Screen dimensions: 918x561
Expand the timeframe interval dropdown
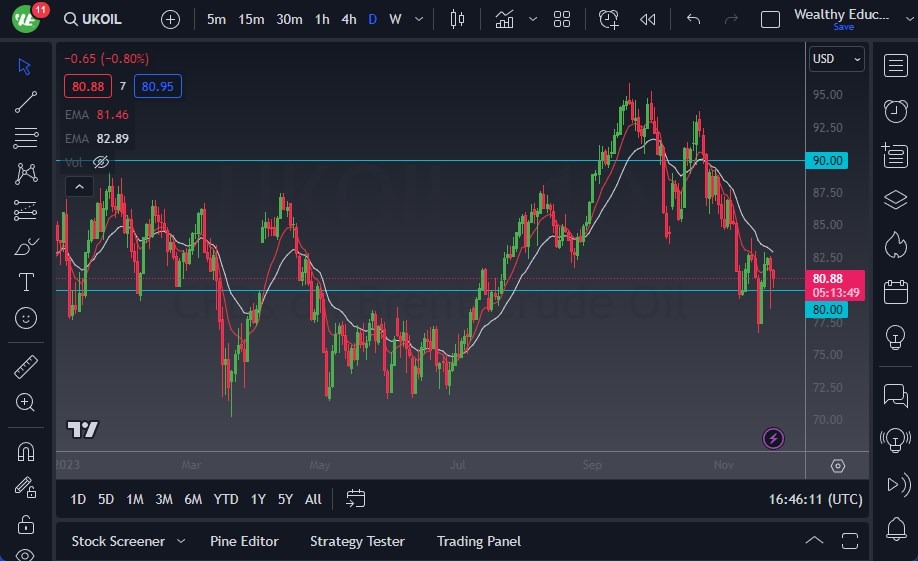(419, 19)
